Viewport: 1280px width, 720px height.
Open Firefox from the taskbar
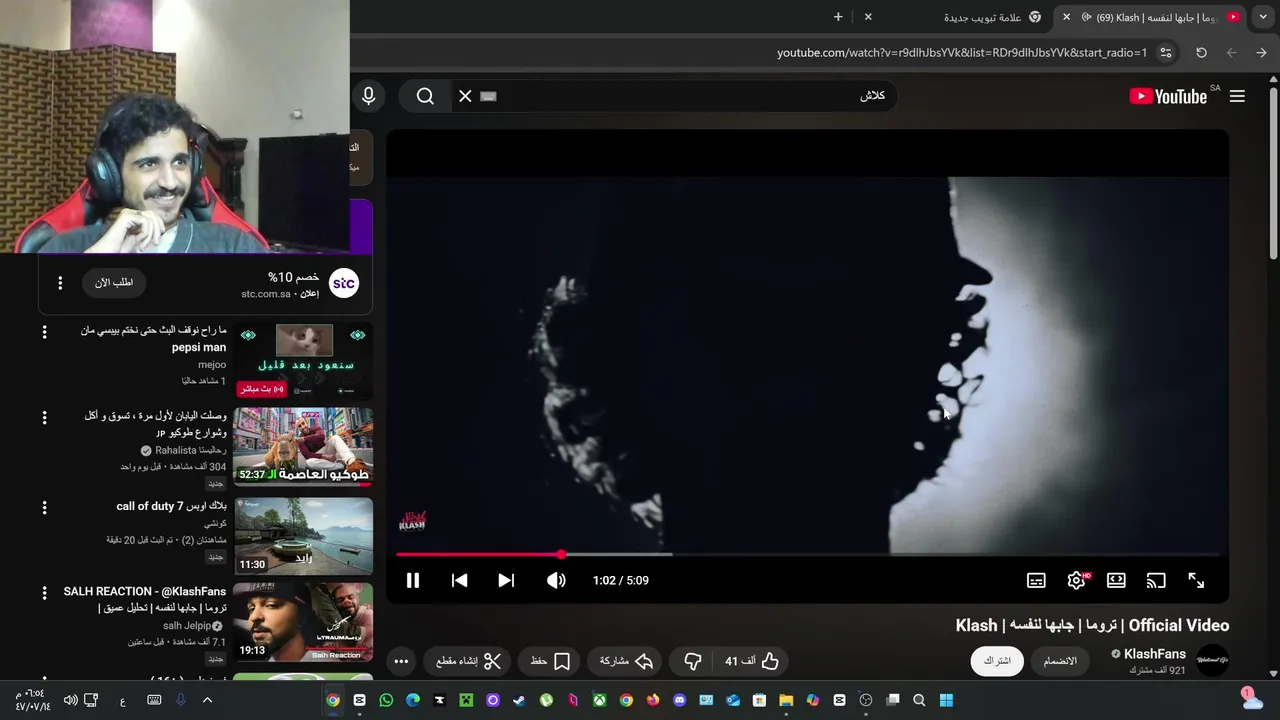[x=653, y=700]
